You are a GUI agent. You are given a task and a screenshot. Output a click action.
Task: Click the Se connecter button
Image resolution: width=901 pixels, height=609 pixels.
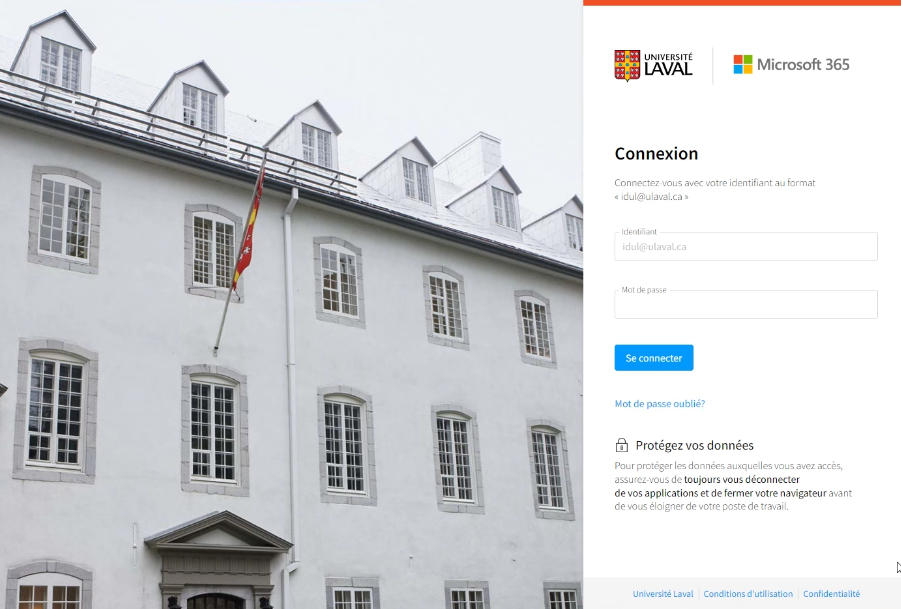[653, 358]
